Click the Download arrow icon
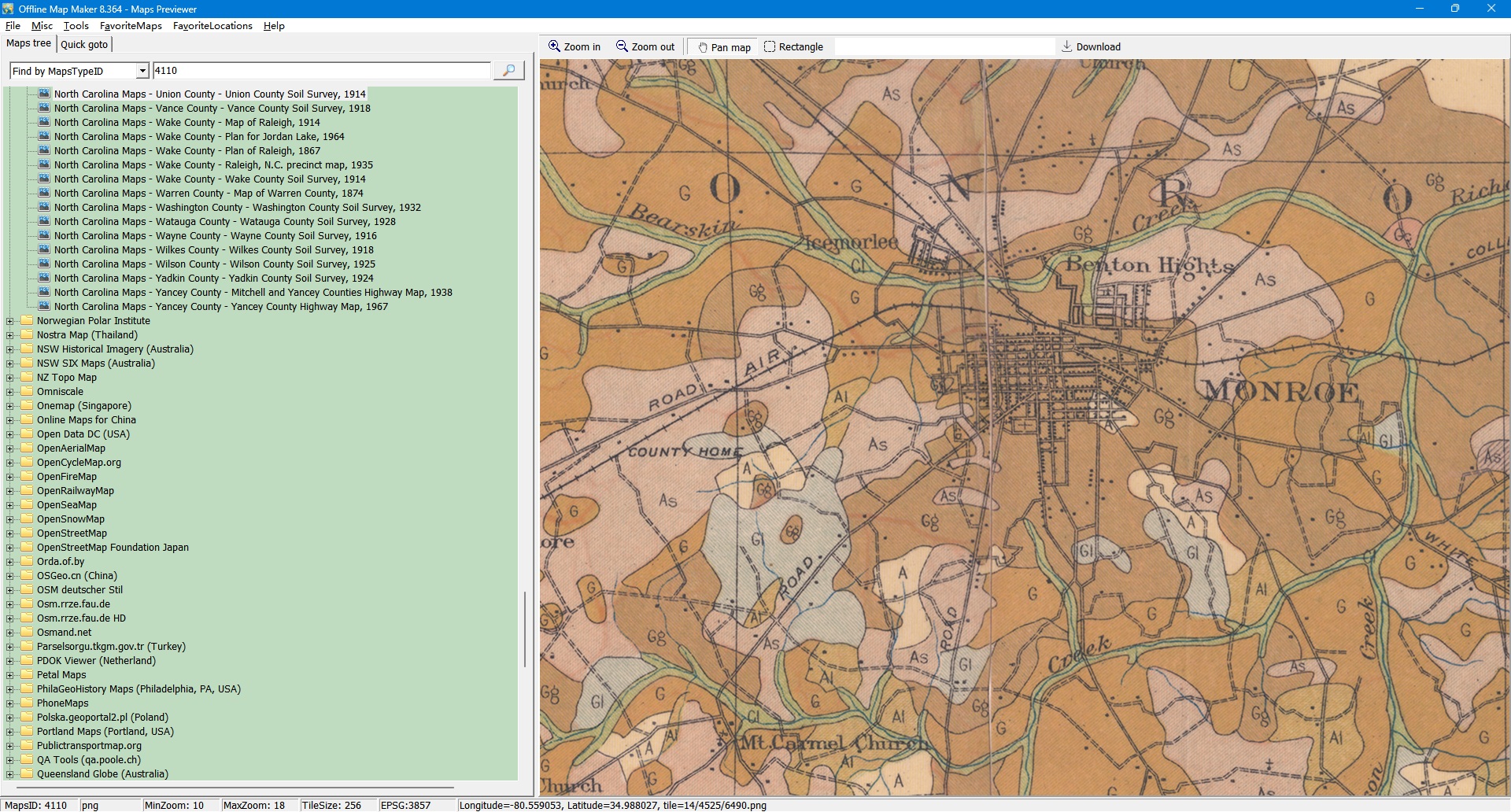Image resolution: width=1511 pixels, height=812 pixels. 1066,46
